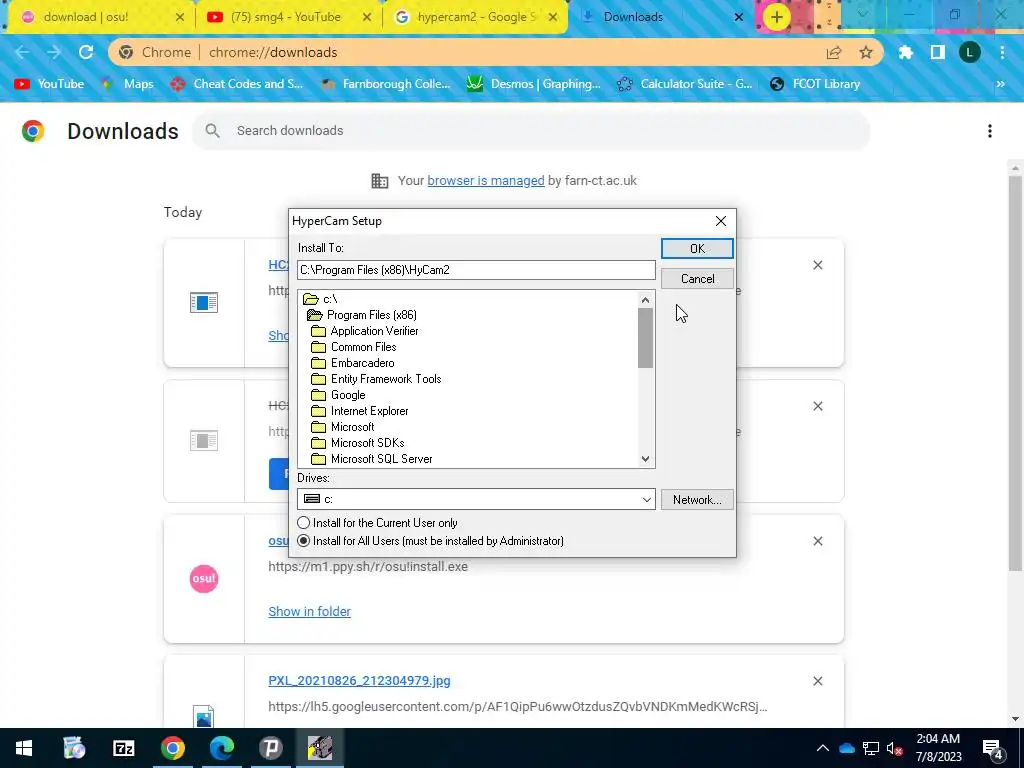The width and height of the screenshot is (1024, 768).
Task: Open the profile avatar L
Action: tap(970, 52)
